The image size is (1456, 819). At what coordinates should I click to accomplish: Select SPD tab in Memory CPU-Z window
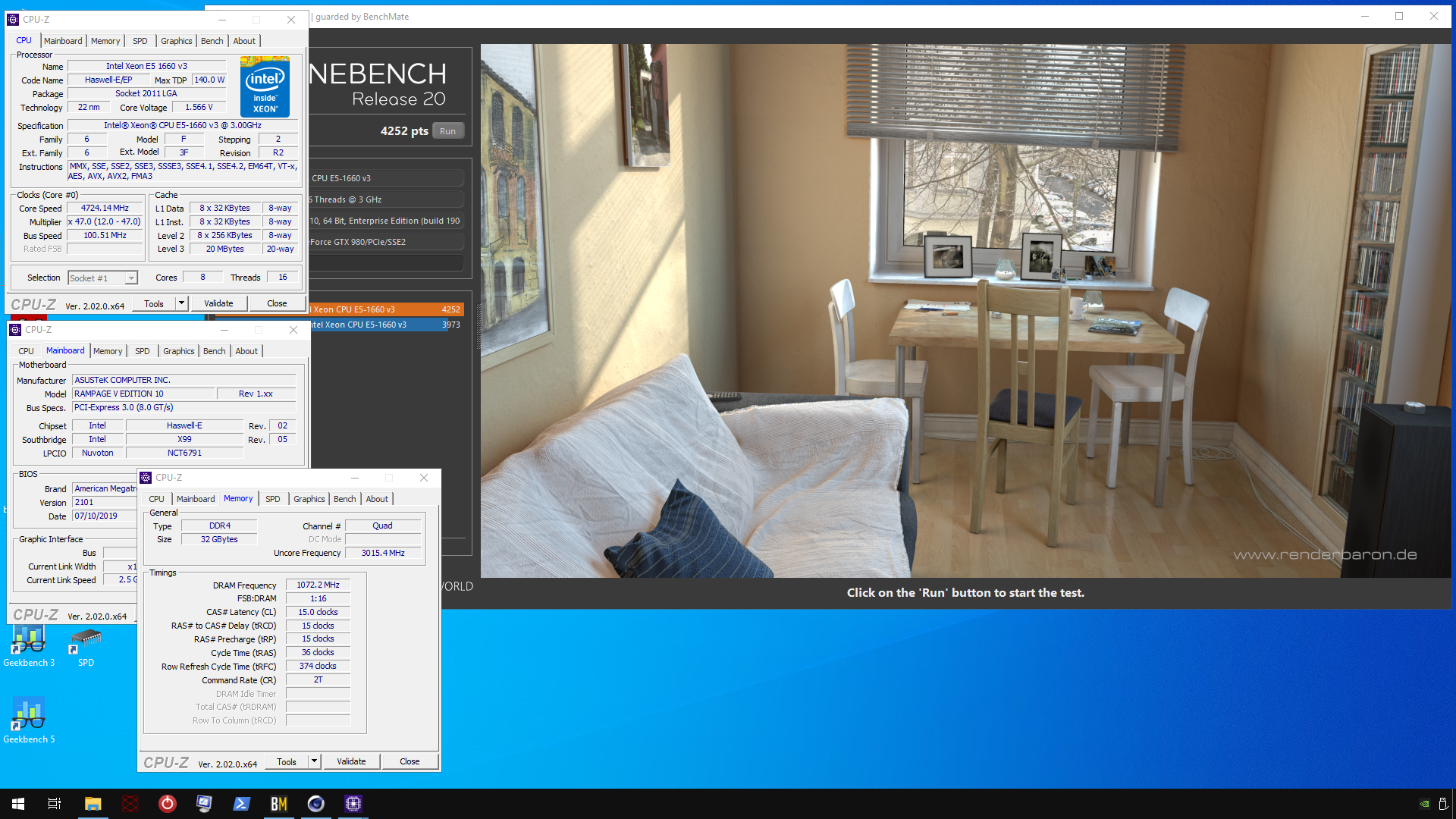[273, 499]
